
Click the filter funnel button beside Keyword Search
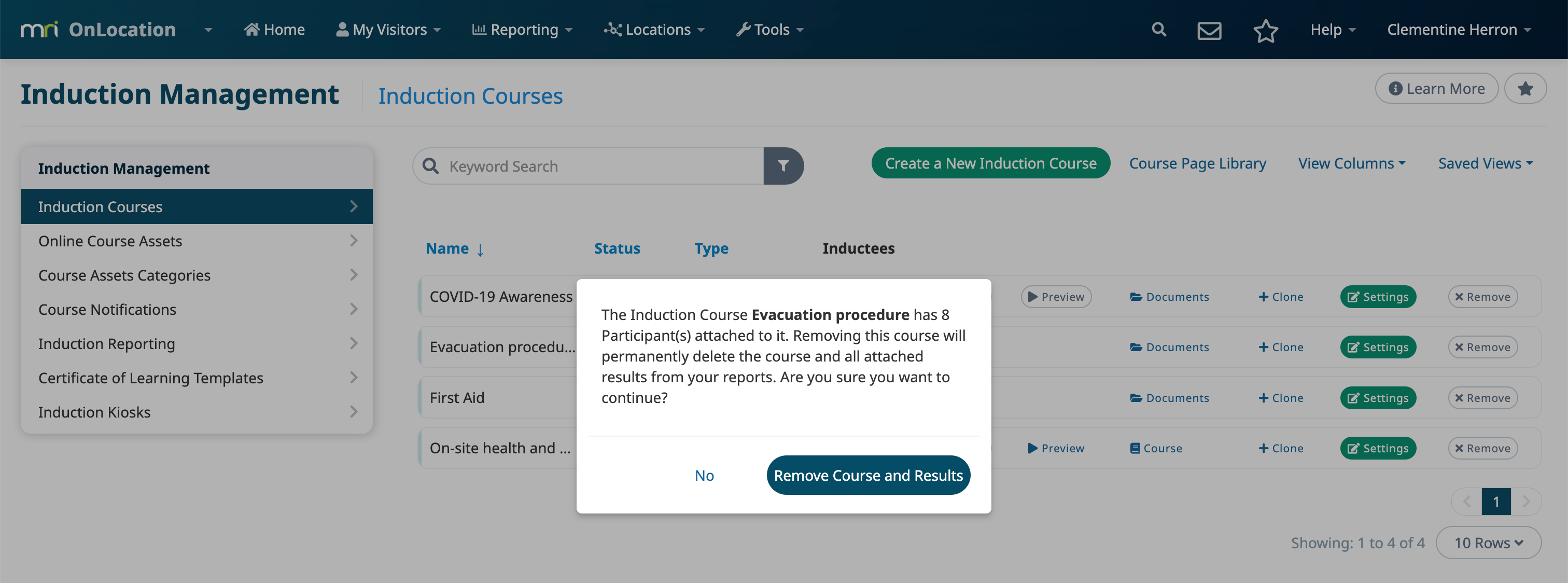(x=783, y=165)
